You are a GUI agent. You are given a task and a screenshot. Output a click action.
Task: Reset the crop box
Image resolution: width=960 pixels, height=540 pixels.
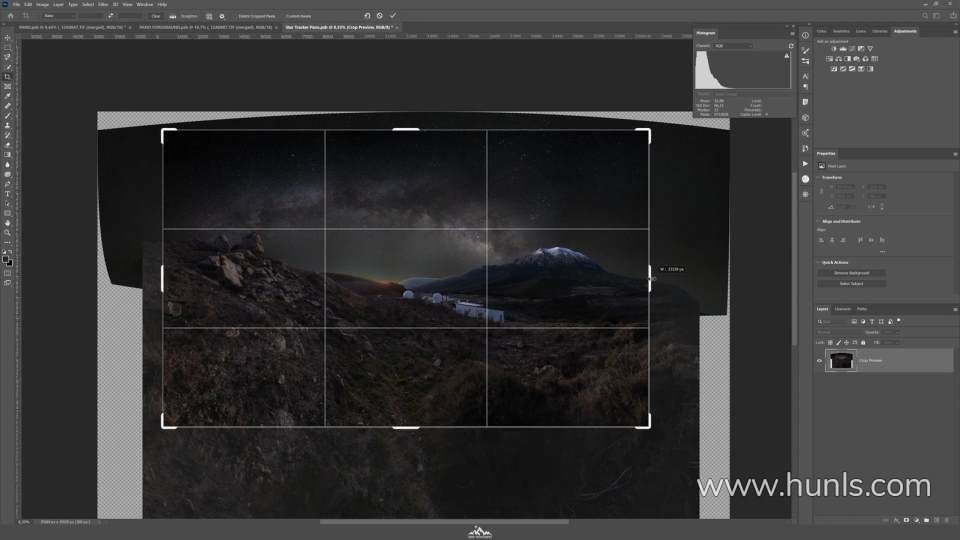click(367, 16)
